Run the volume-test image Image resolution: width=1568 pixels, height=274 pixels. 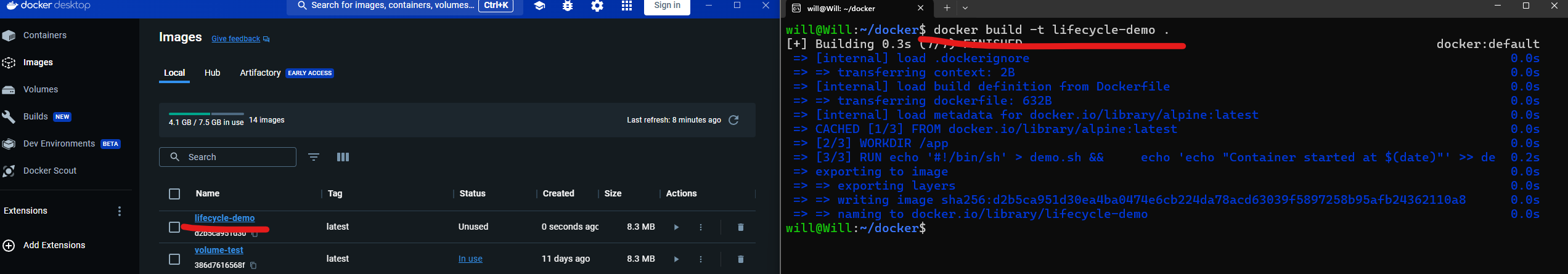(x=676, y=259)
